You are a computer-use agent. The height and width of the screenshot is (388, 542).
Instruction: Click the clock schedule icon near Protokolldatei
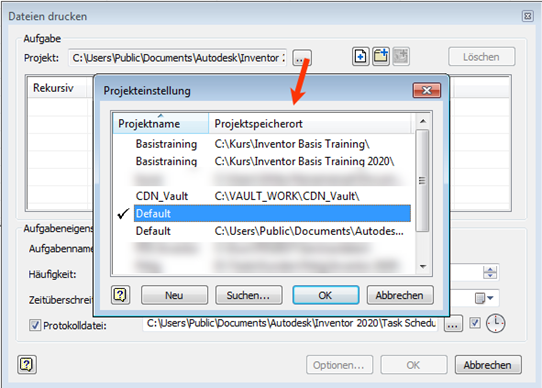coord(495,324)
